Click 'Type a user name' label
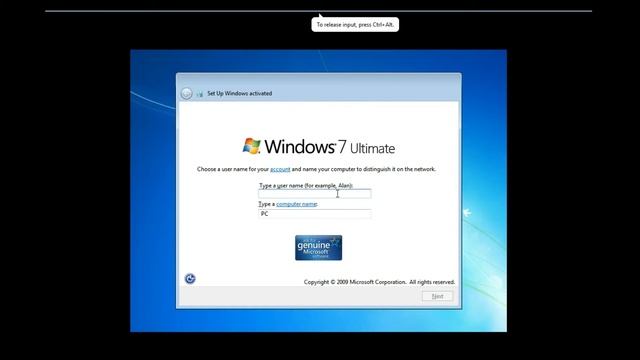Screen dimensions: 640x360 [306, 186]
